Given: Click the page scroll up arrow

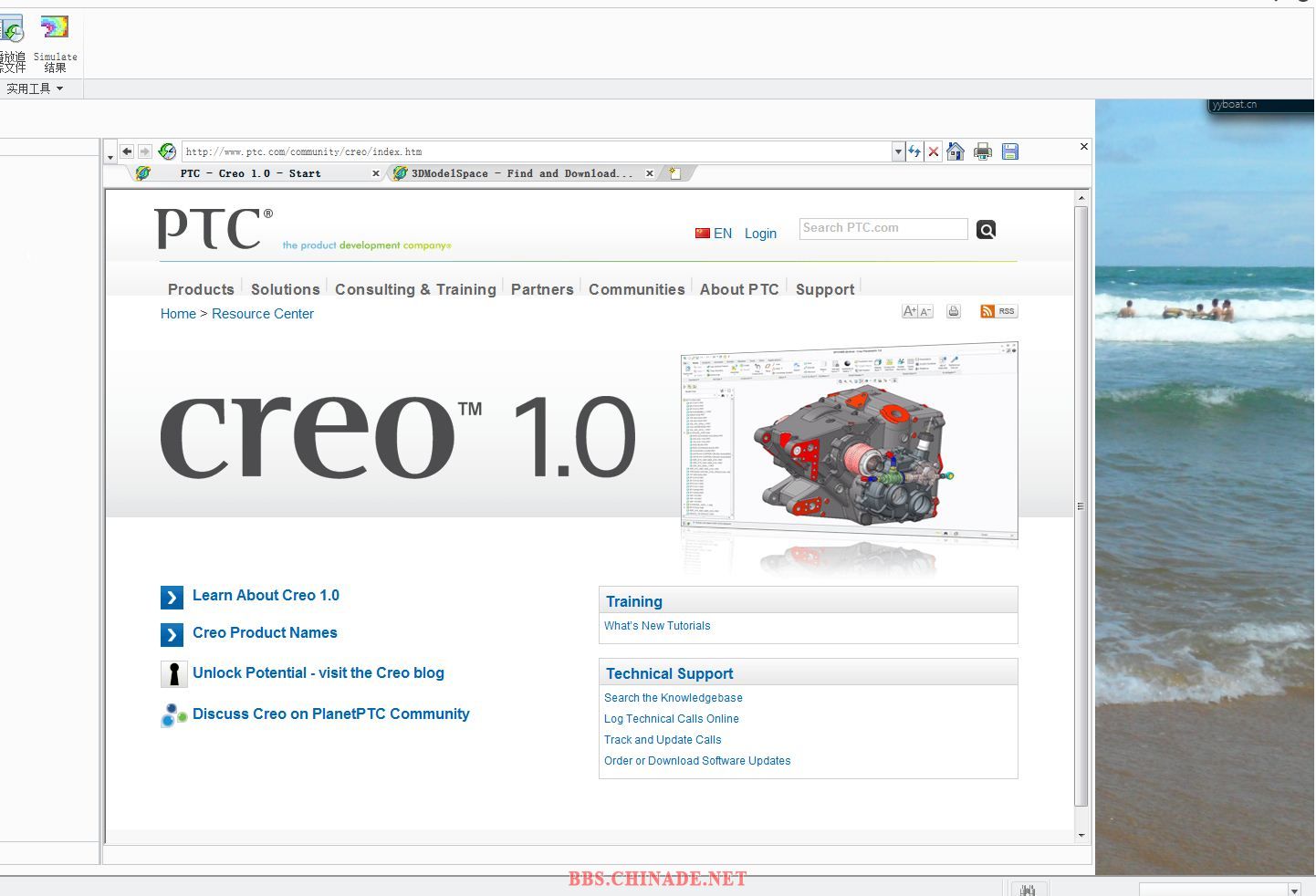Looking at the screenshot, I should pyautogui.click(x=1081, y=198).
